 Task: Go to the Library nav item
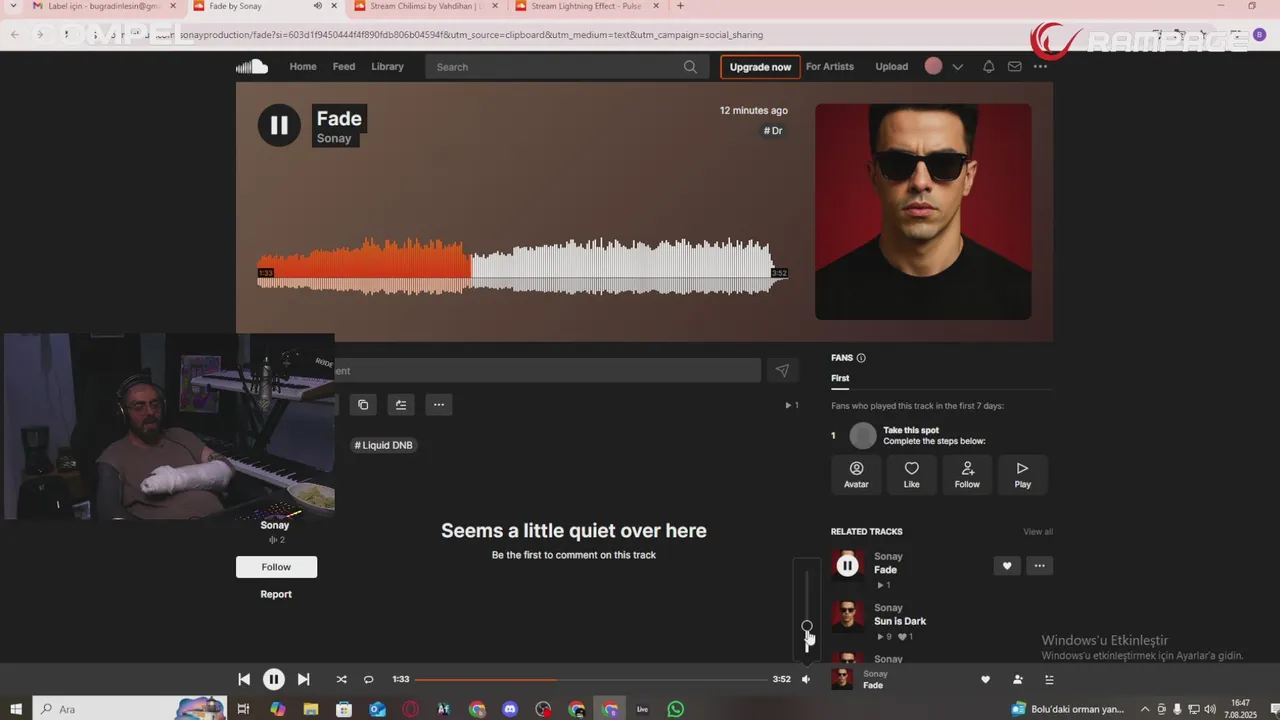[387, 67]
